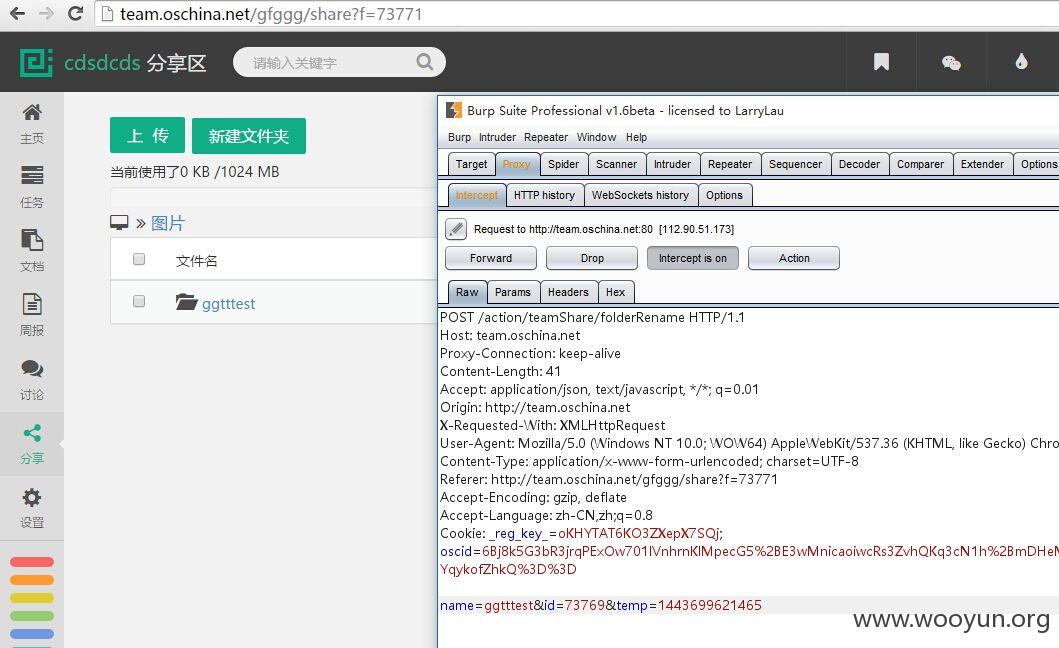The height and width of the screenshot is (648, 1059).
Task: Click the browser forward arrow
Action: 46,14
